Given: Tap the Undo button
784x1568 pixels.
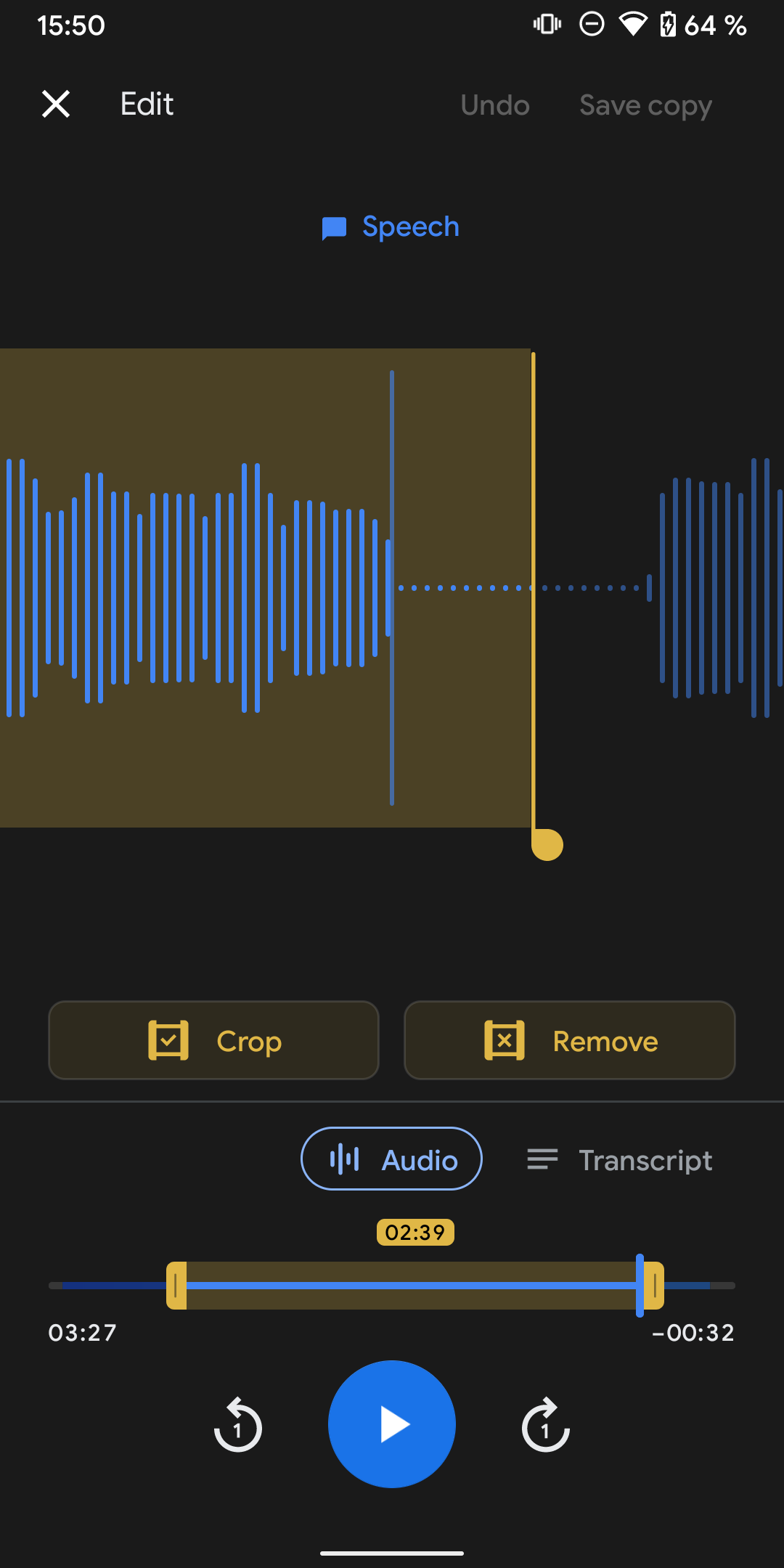Looking at the screenshot, I should [495, 105].
